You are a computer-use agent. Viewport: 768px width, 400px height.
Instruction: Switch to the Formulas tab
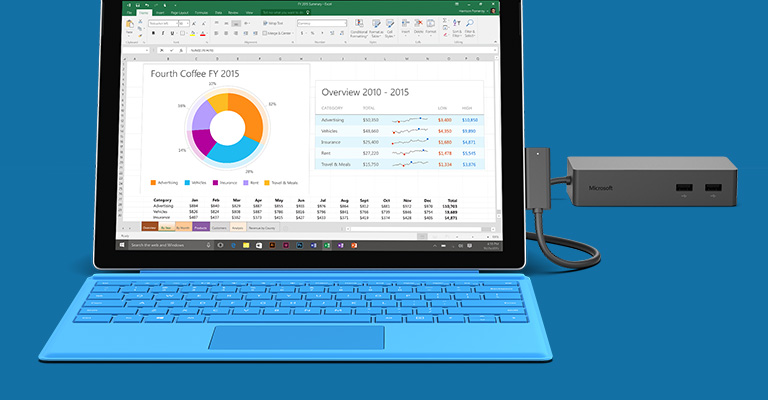201,13
